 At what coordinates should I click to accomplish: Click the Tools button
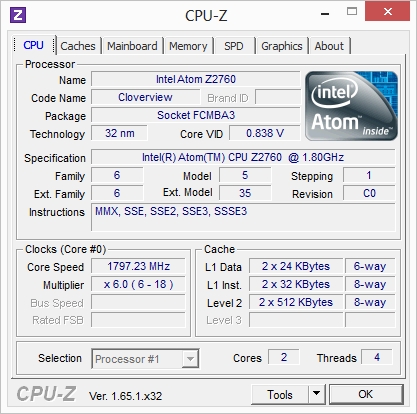(x=280, y=394)
